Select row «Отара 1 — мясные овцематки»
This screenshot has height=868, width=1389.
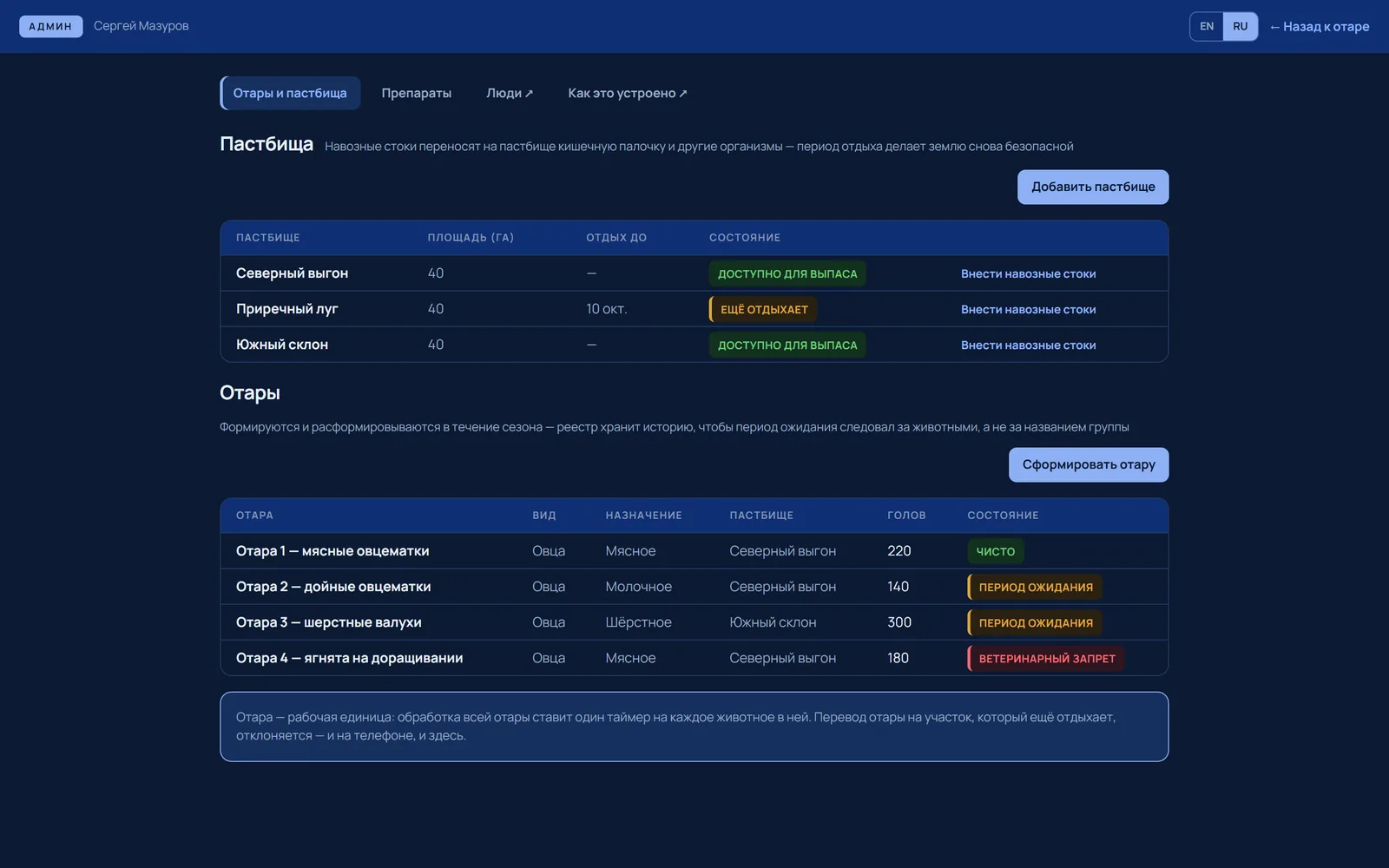[x=694, y=551]
